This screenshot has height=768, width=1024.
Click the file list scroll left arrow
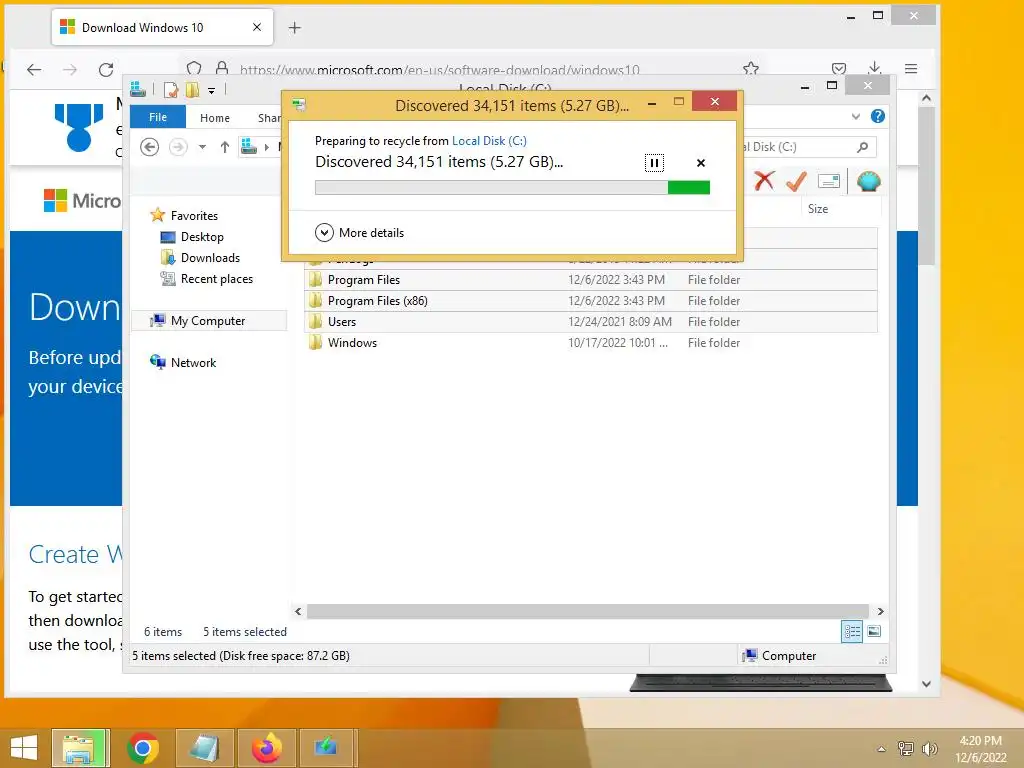(298, 611)
